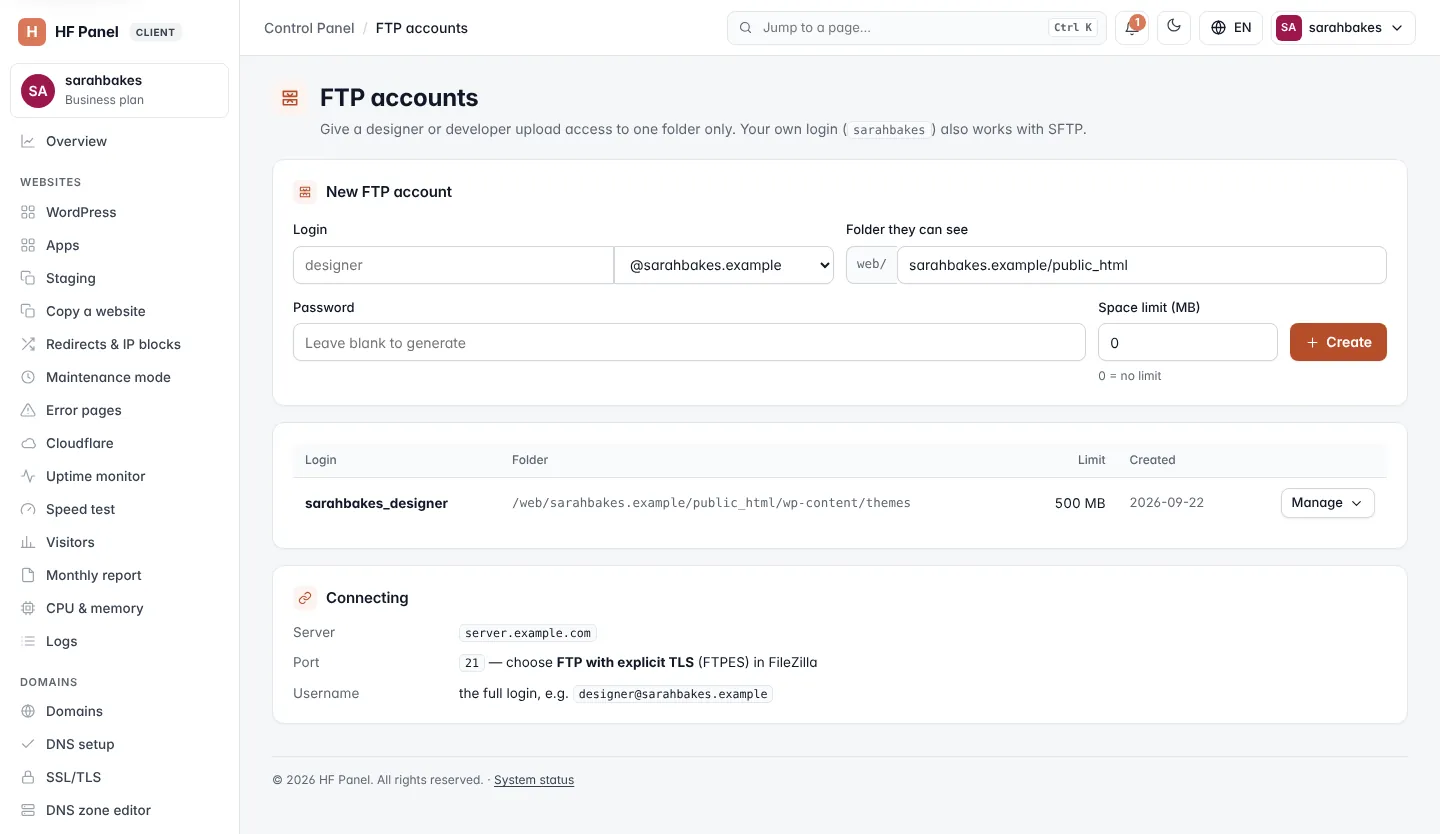The image size is (1440, 834).
Task: Click the Control Panel breadcrumb link
Action: click(x=309, y=28)
